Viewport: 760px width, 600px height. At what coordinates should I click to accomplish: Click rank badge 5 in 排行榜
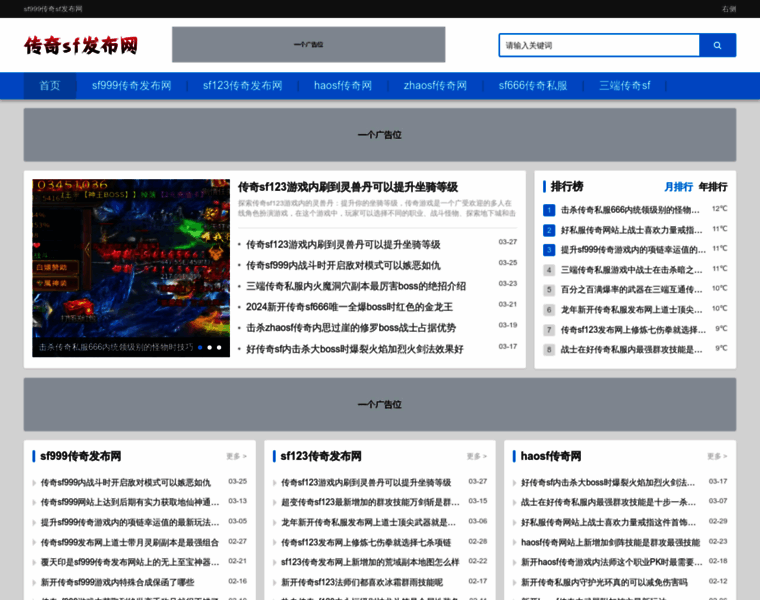549,290
